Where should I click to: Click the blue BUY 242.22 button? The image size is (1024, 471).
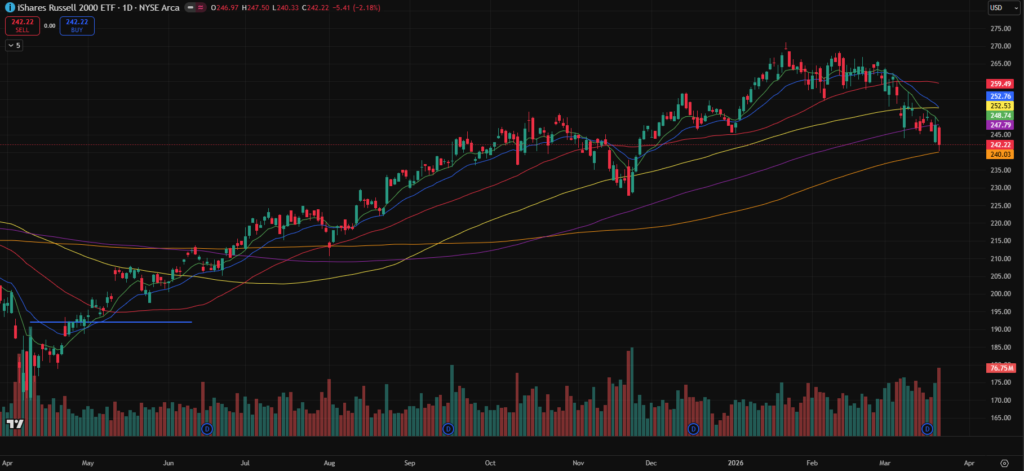tap(77, 25)
